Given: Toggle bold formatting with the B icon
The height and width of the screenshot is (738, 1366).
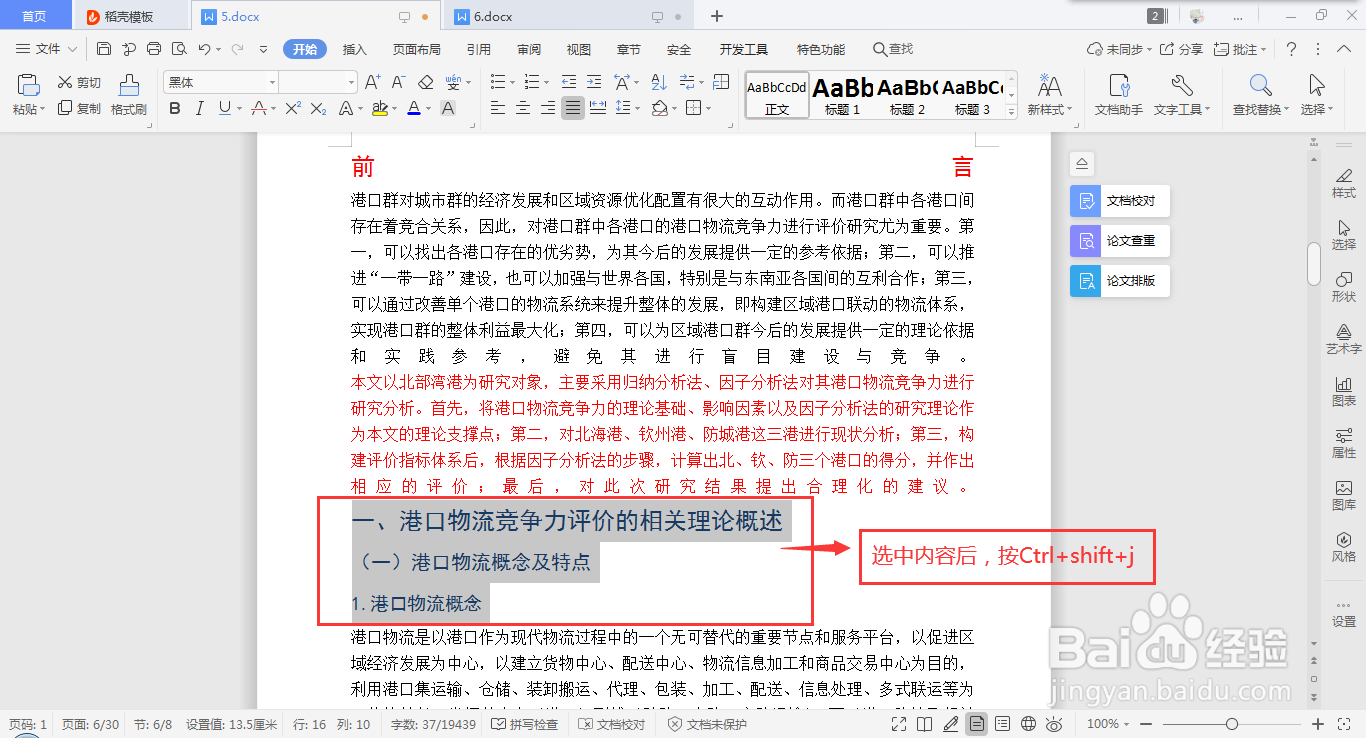Looking at the screenshot, I should coord(175,107).
